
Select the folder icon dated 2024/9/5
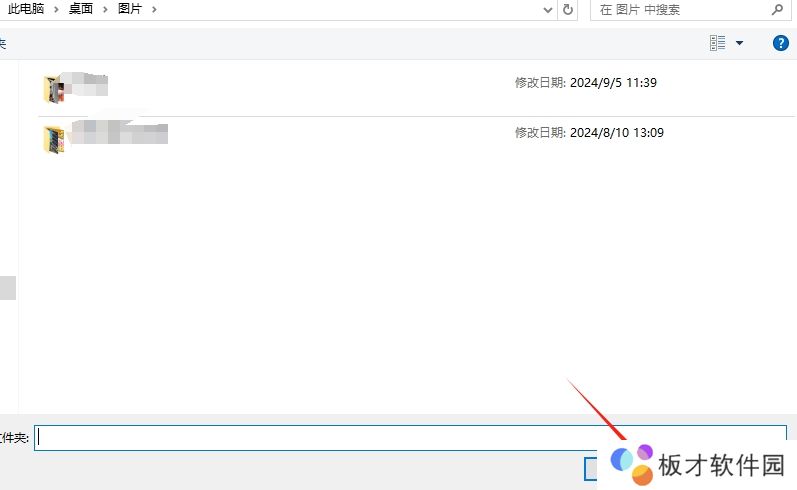coord(54,89)
